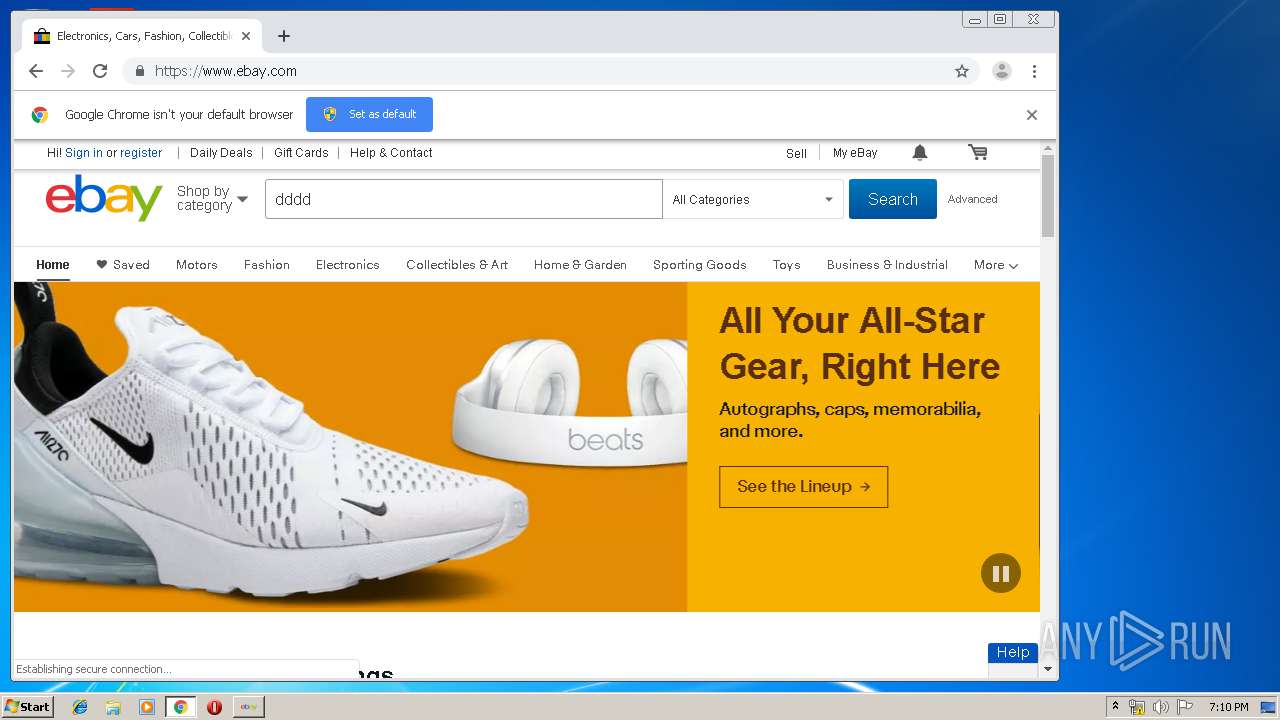Click the eBay logo
Viewport: 1280px width, 720px height.
(104, 198)
